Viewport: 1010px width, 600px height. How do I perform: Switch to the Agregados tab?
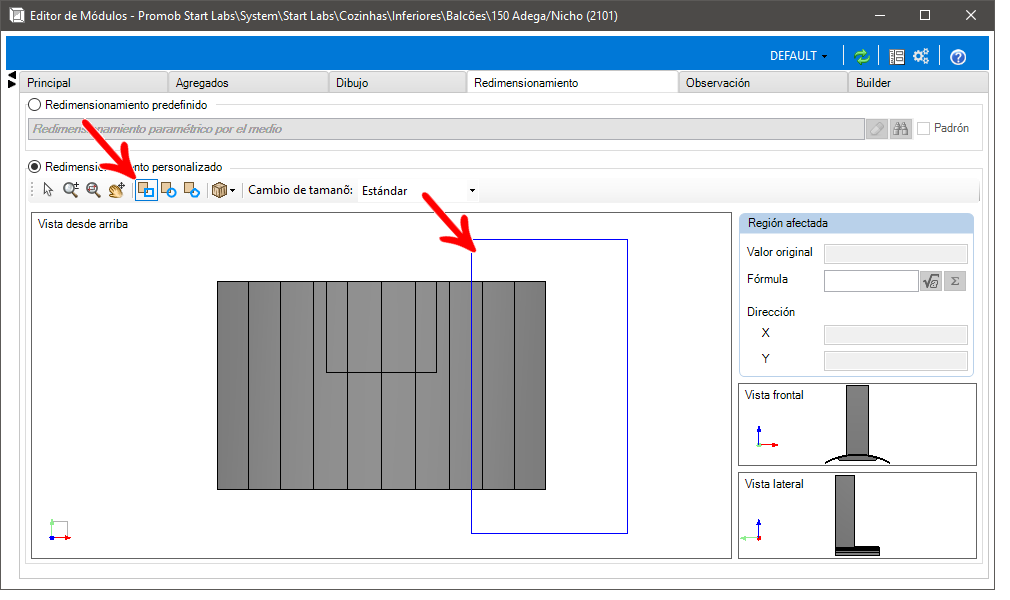pos(248,82)
